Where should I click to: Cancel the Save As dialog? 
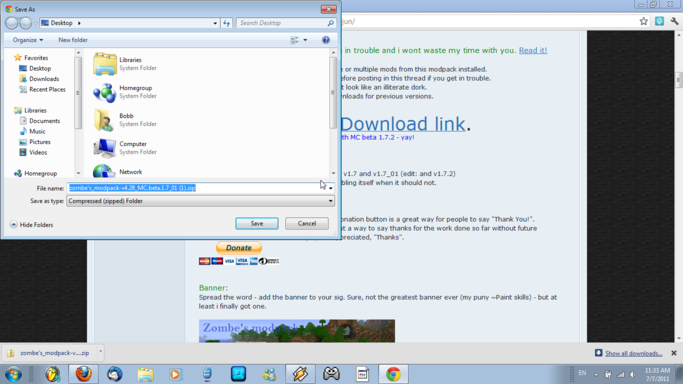pyautogui.click(x=307, y=223)
